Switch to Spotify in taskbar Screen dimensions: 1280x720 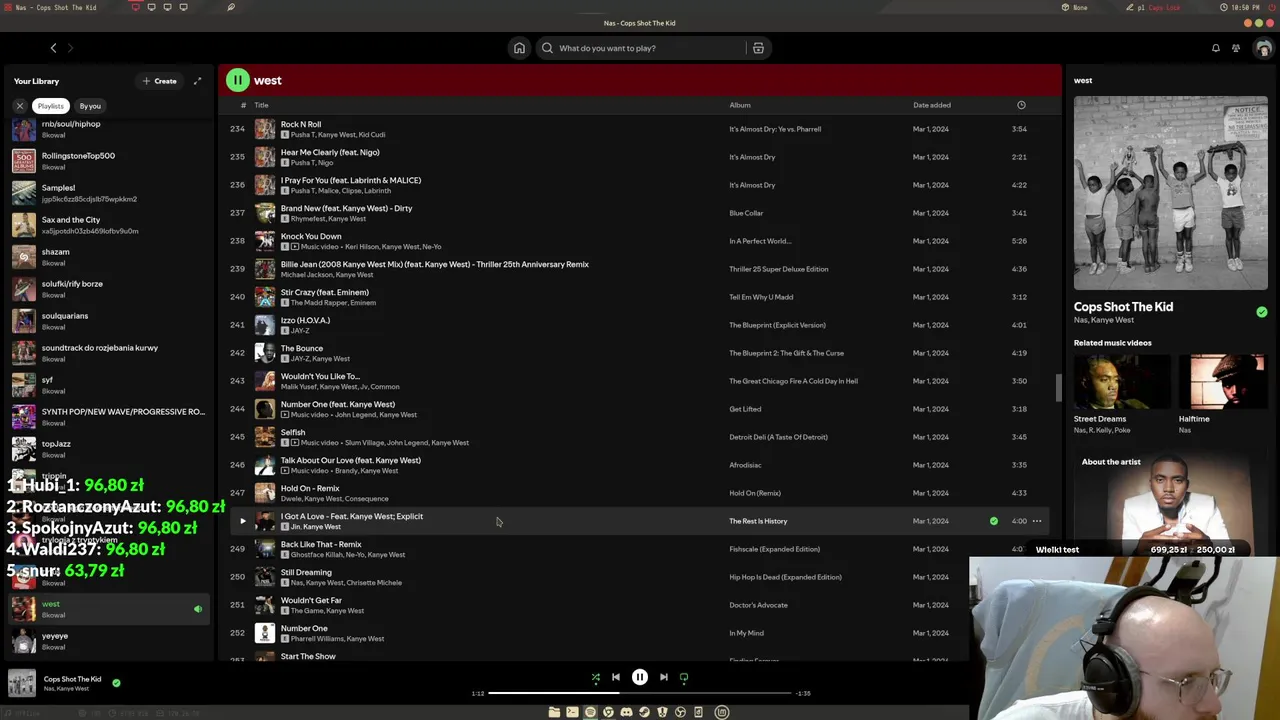tap(590, 712)
